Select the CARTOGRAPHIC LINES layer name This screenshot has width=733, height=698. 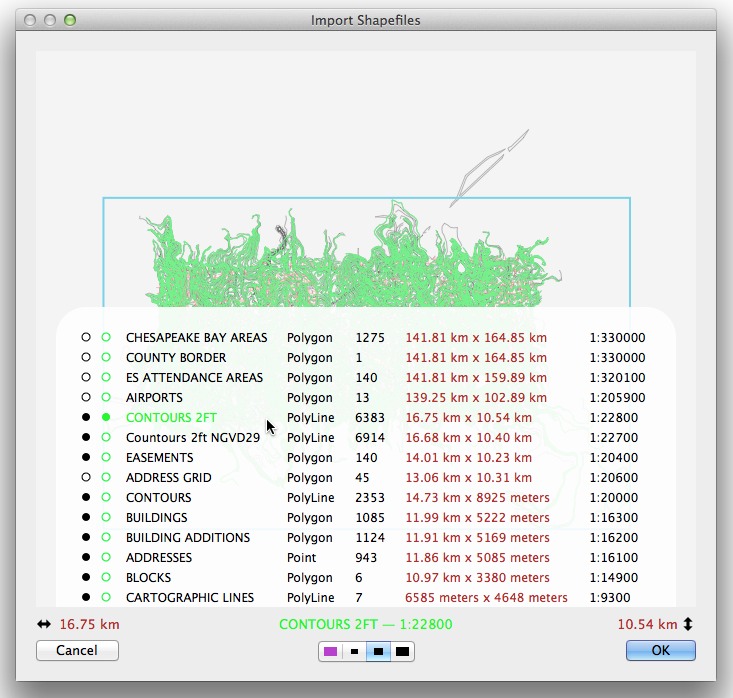click(190, 597)
